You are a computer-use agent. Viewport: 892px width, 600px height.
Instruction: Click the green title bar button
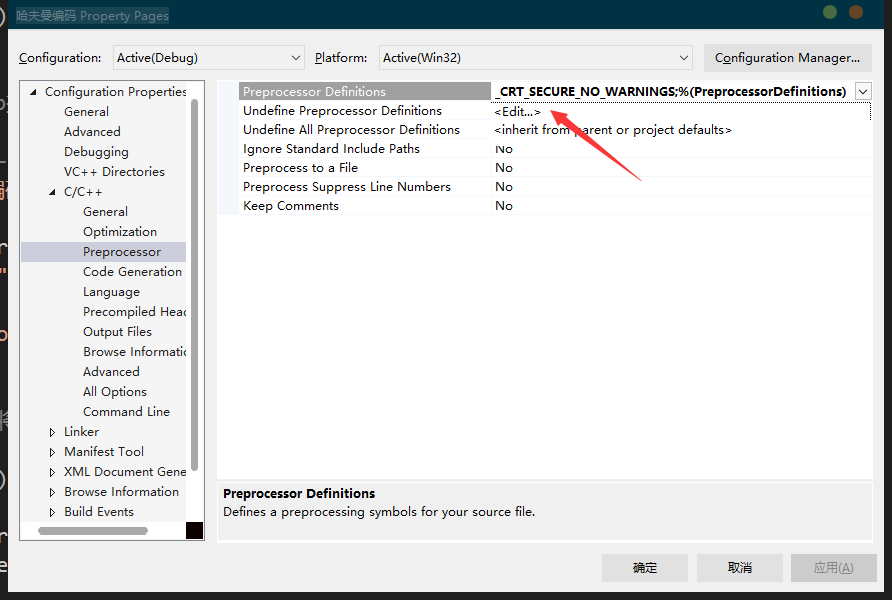point(830,12)
